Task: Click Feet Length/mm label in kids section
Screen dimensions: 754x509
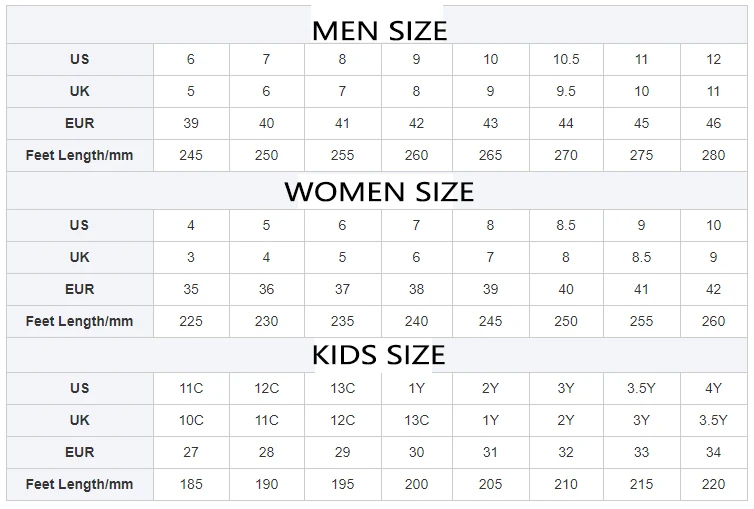Action: pos(79,484)
